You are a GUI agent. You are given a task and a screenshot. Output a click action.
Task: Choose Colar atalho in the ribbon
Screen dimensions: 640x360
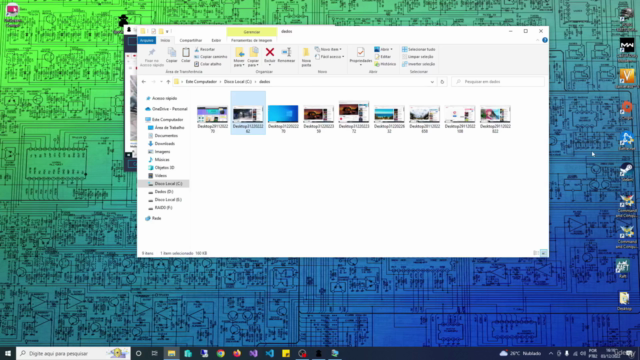coord(208,64)
